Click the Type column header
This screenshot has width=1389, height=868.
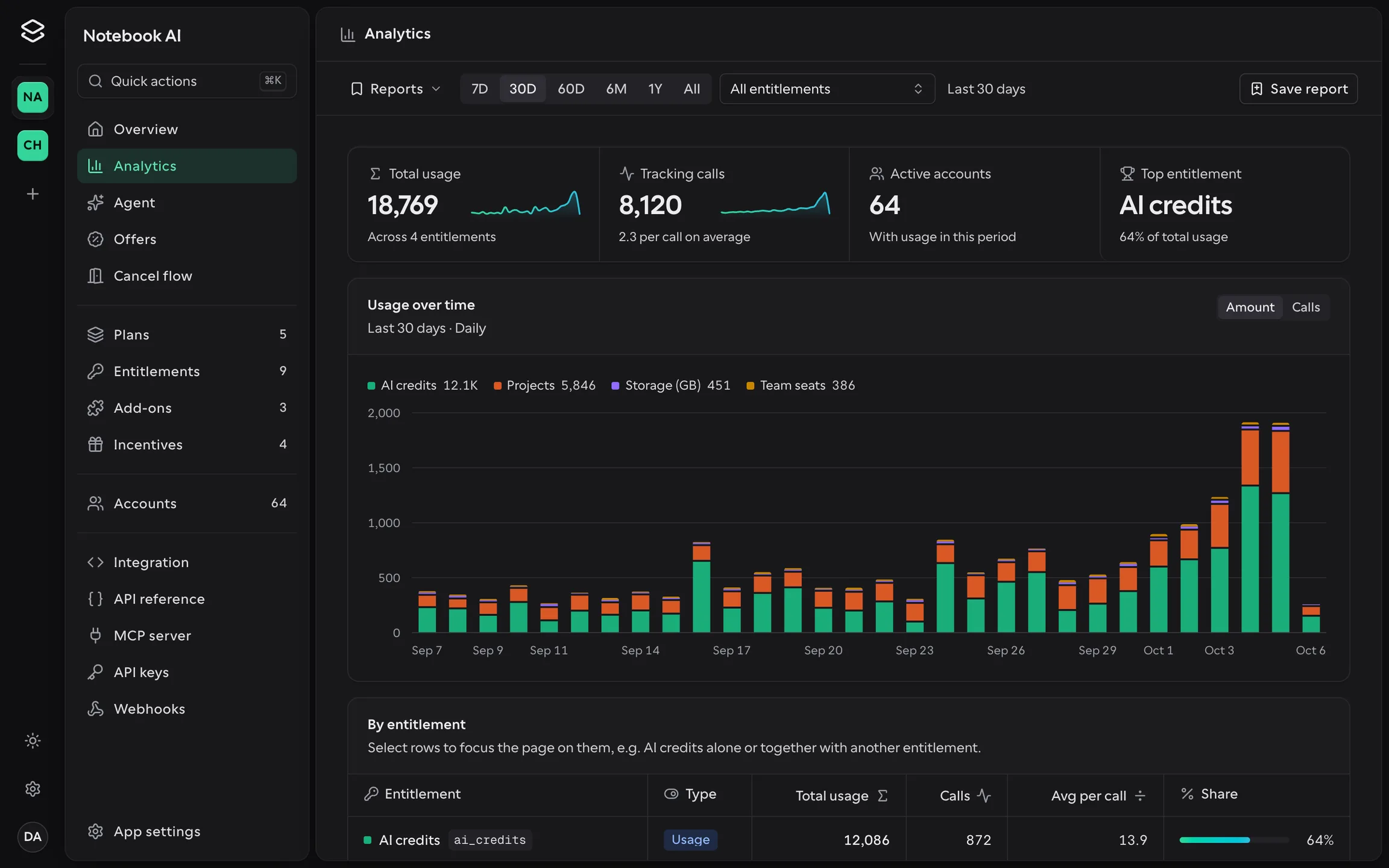(700, 794)
